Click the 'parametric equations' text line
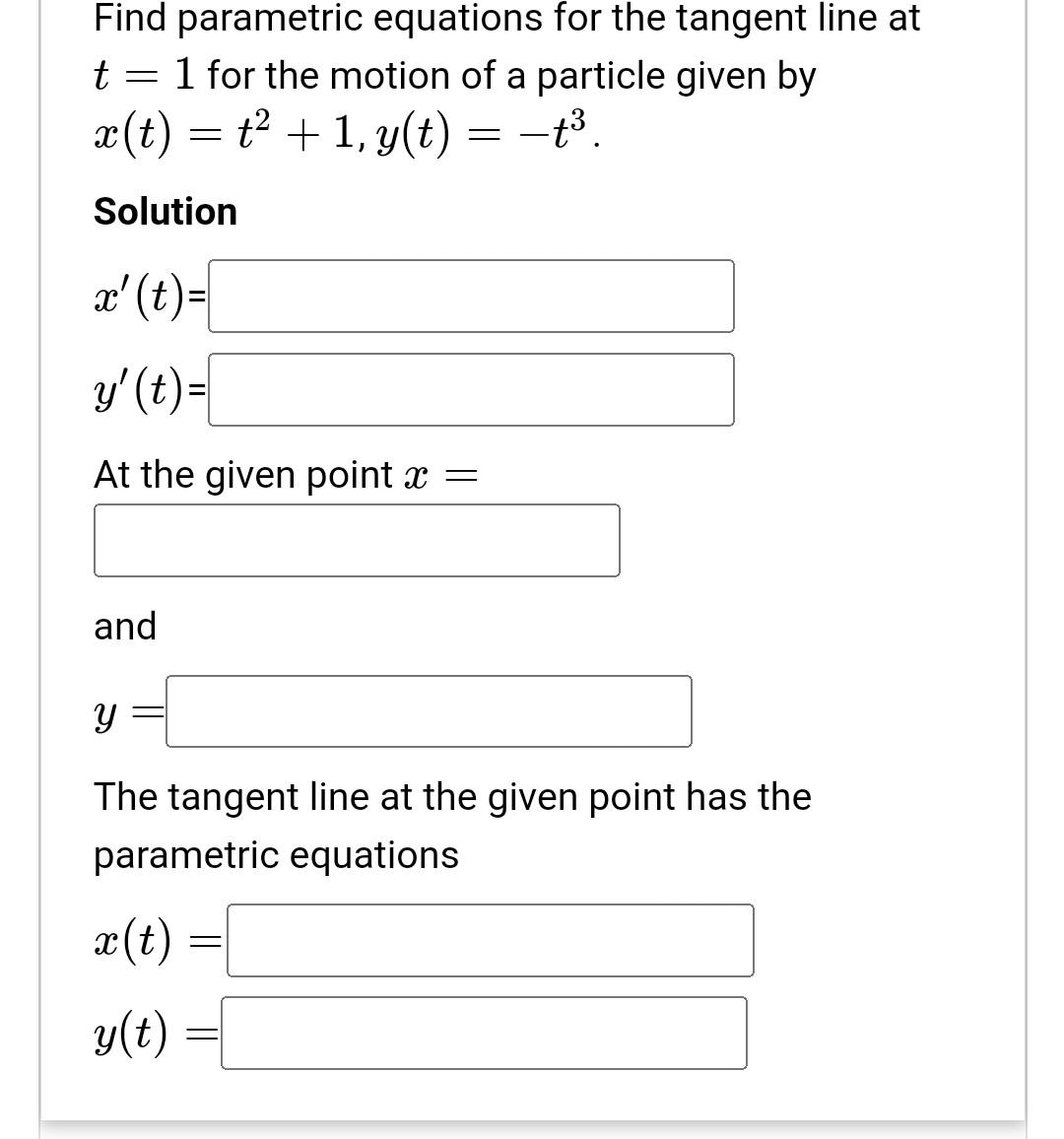This screenshot has width=1064, height=1139. (276, 854)
